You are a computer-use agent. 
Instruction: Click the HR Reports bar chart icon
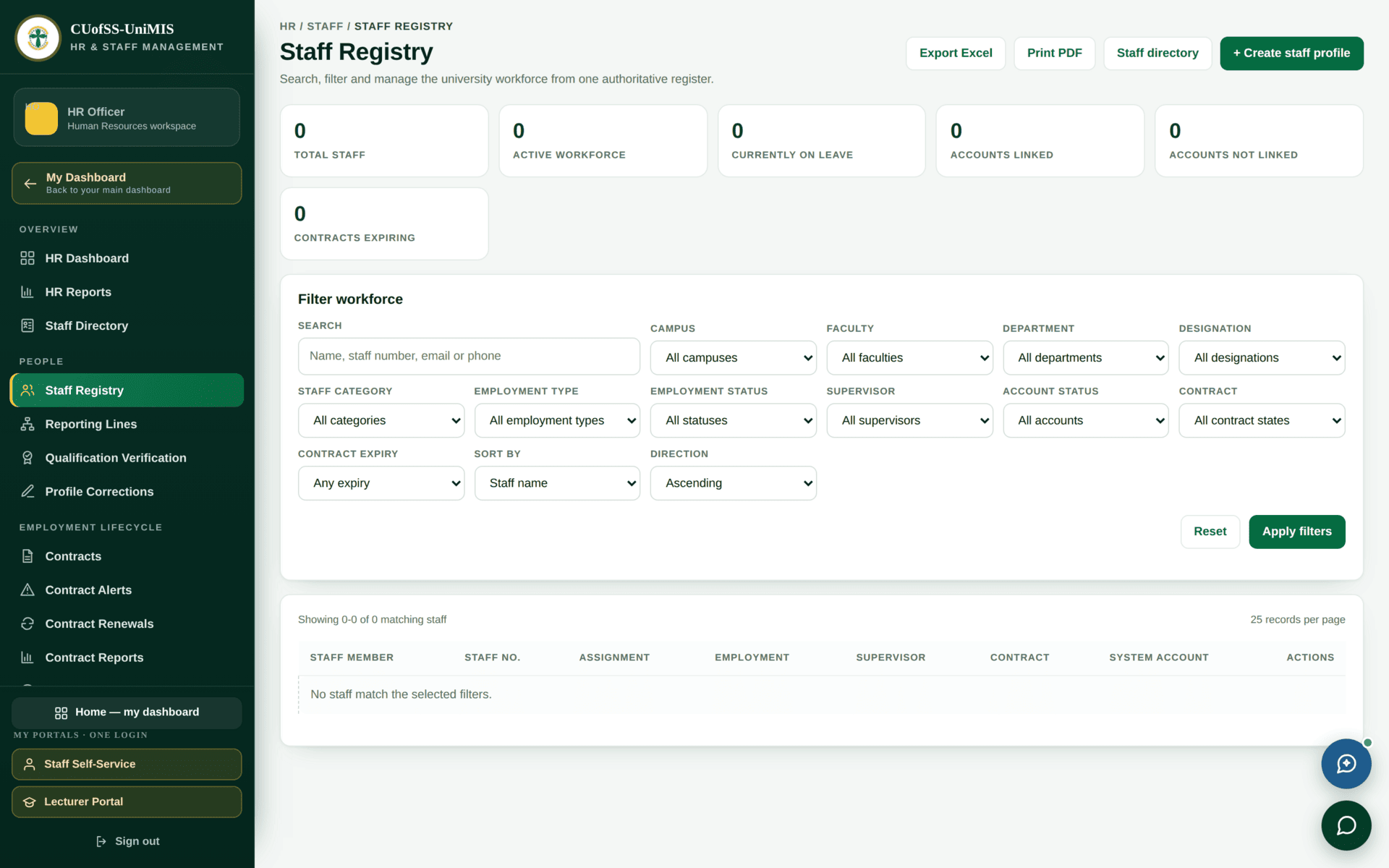(27, 292)
